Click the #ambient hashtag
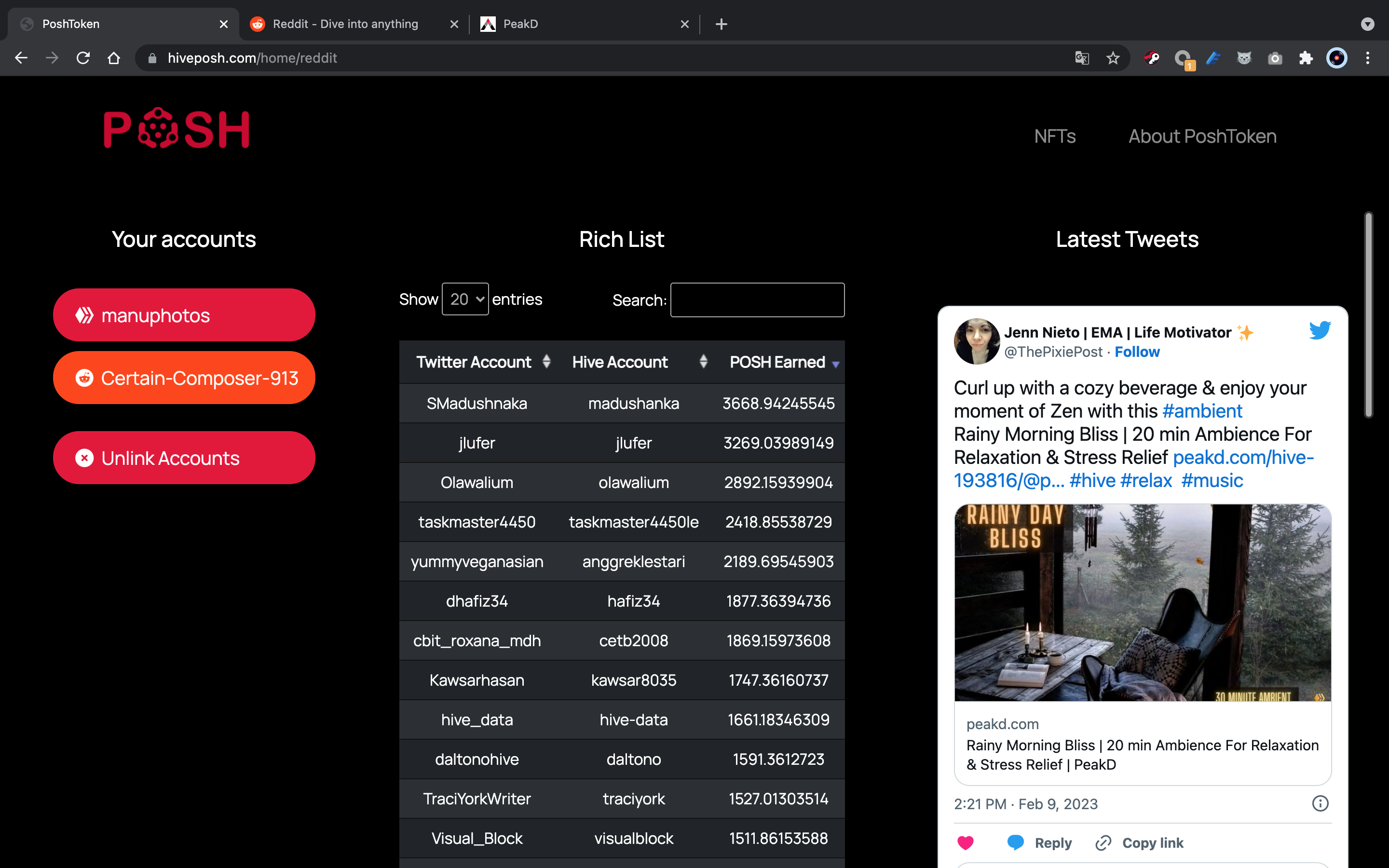 coord(1202,411)
